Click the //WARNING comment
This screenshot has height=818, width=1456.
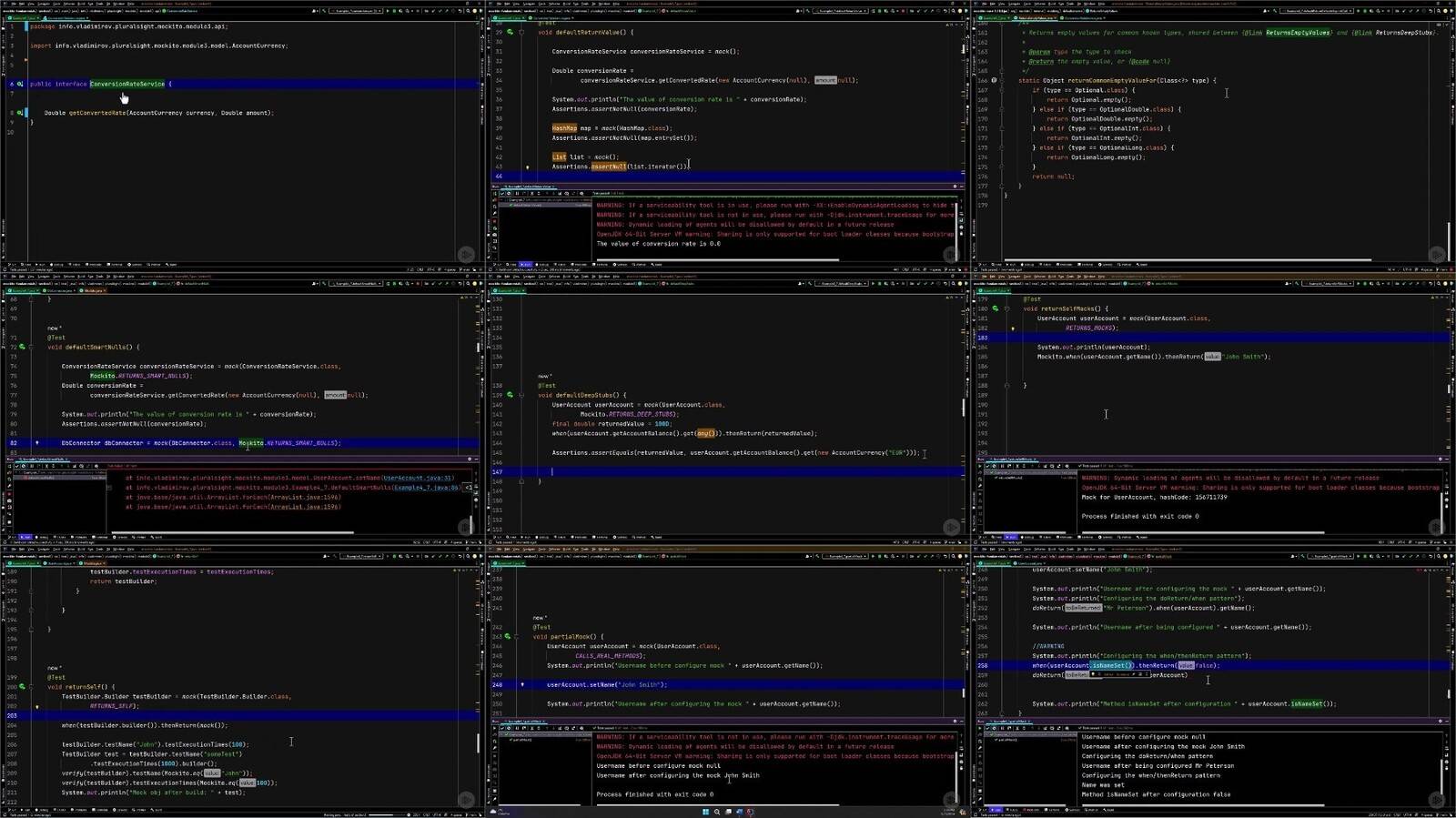1047,646
